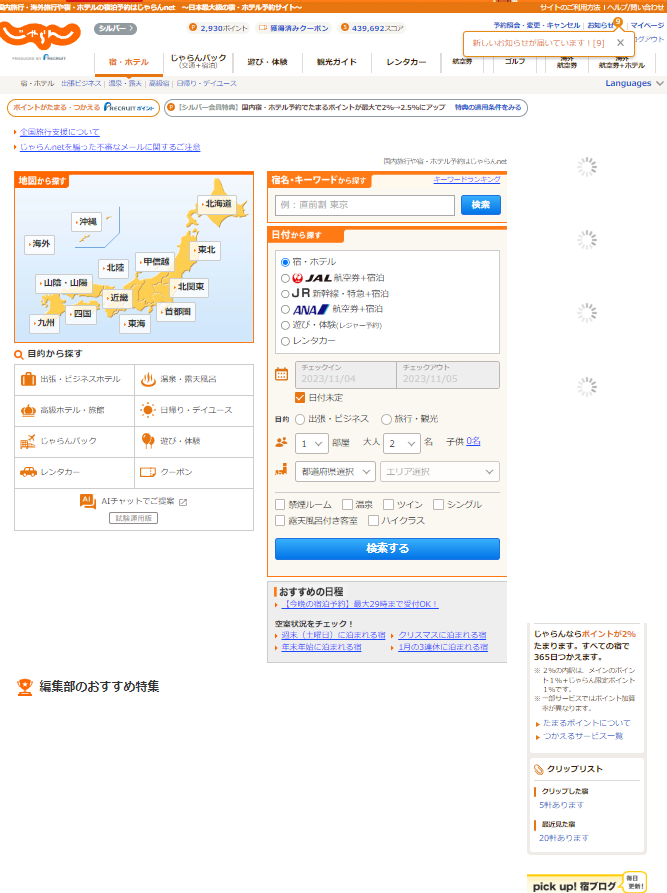Screen dimensions: 667x893
Task: Select the 宿・ホテル radio button
Action: coord(285,263)
